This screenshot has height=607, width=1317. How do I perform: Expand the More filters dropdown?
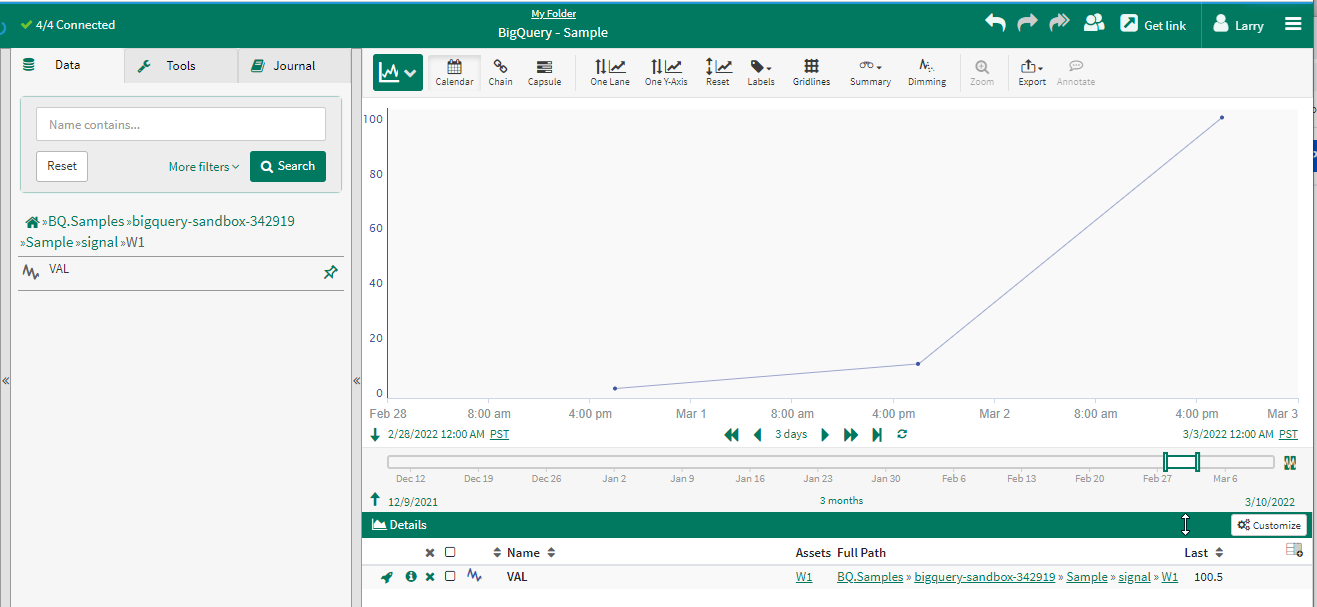204,167
